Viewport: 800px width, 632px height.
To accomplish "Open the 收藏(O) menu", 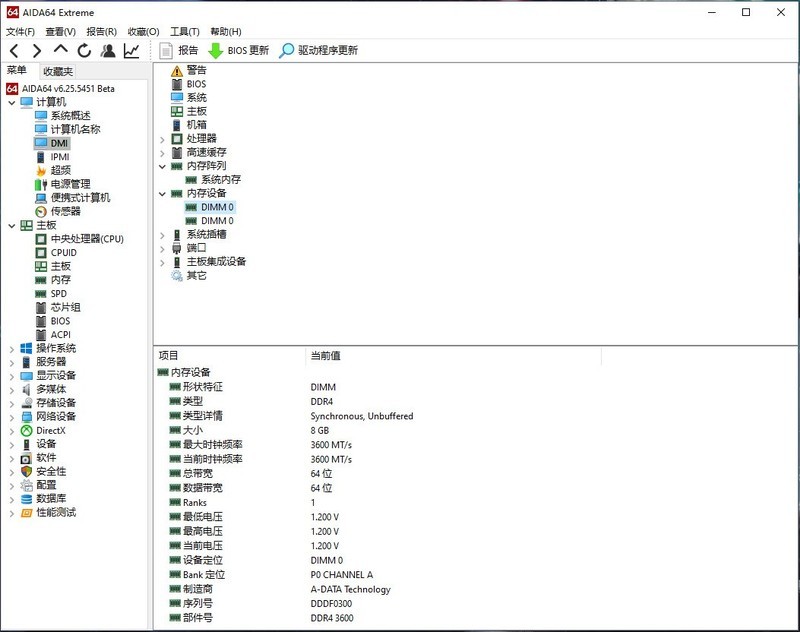I will pyautogui.click(x=143, y=32).
